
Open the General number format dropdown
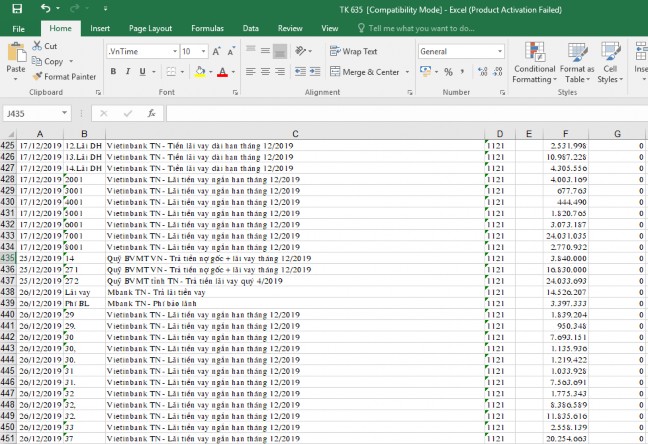point(500,51)
